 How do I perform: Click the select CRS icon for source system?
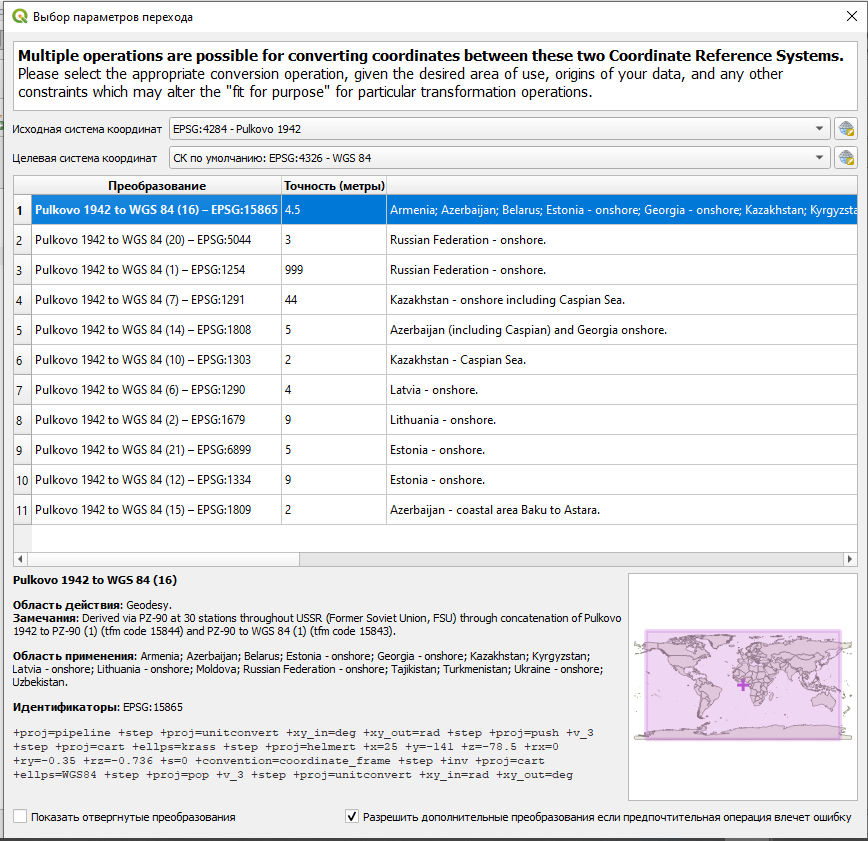[x=846, y=129]
